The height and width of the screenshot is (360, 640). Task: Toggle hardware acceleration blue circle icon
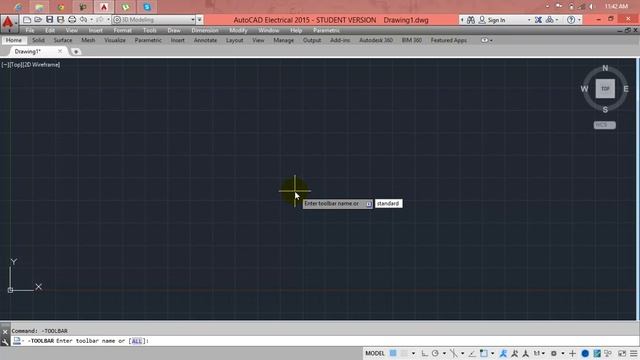pyautogui.click(x=585, y=353)
